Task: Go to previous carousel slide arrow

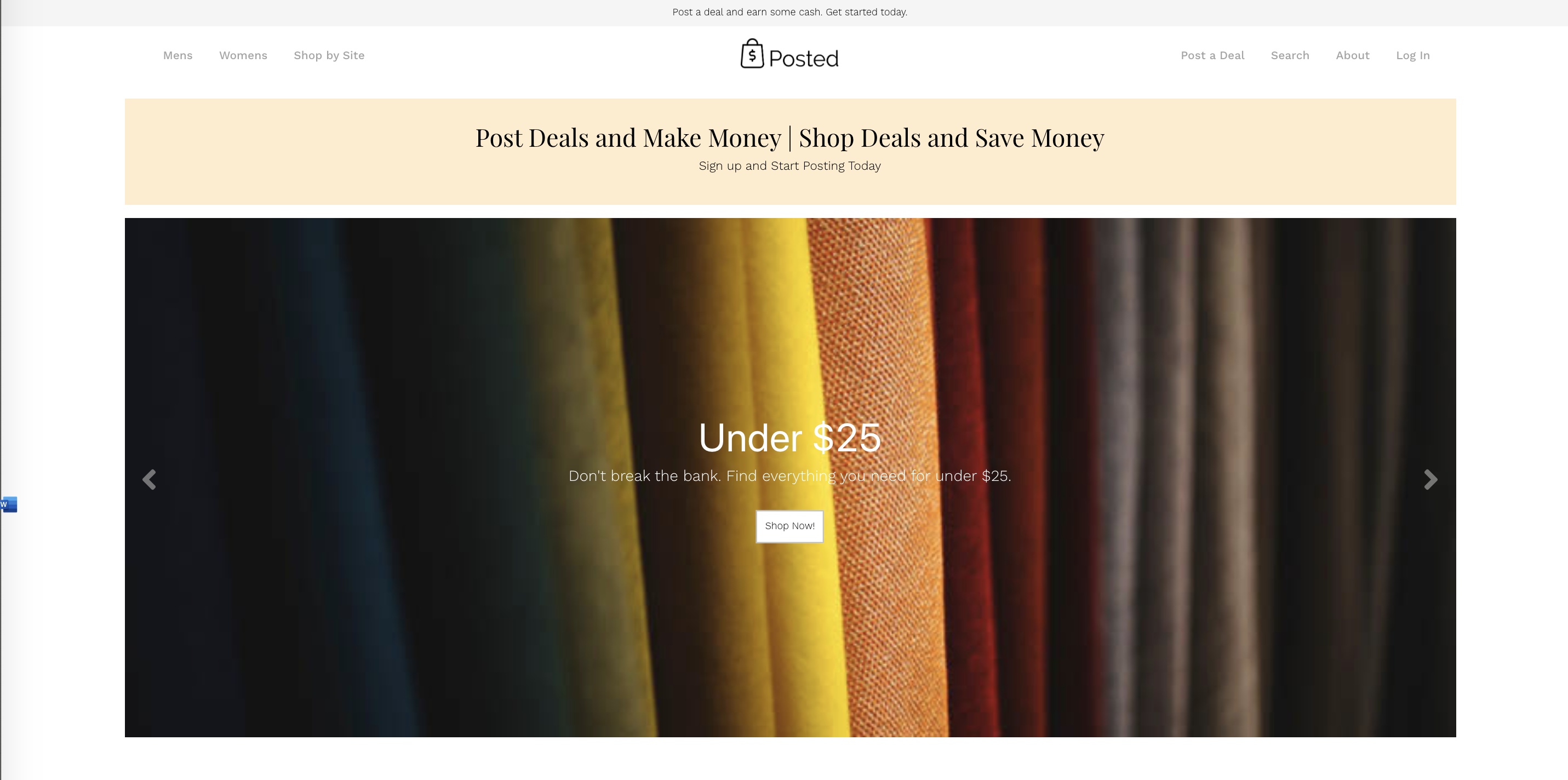Action: tap(149, 479)
